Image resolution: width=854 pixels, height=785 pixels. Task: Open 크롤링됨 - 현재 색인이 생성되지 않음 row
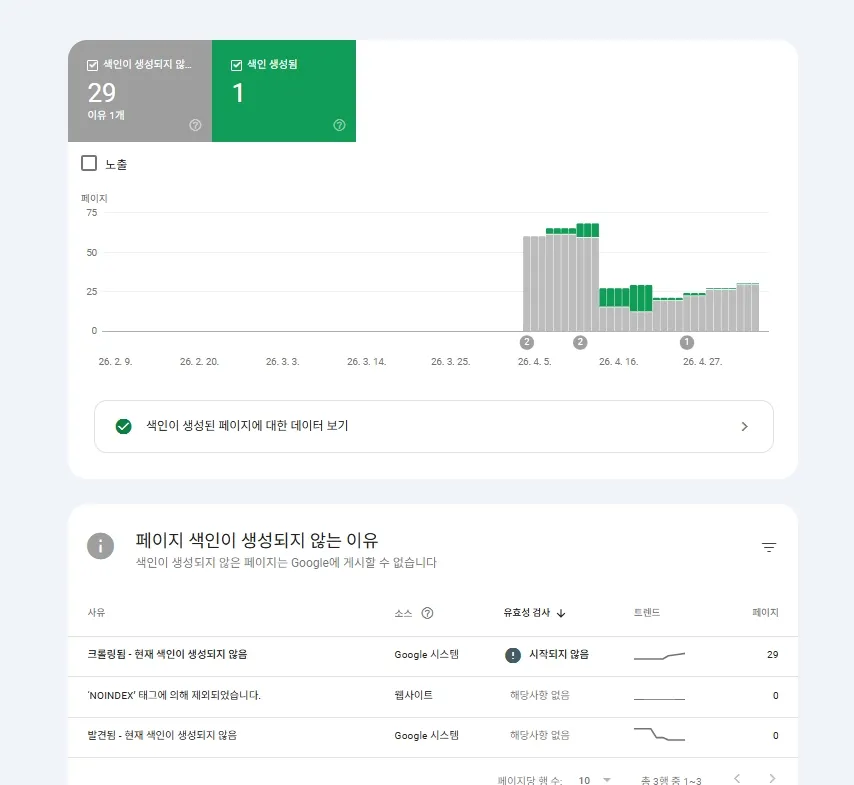click(433, 656)
